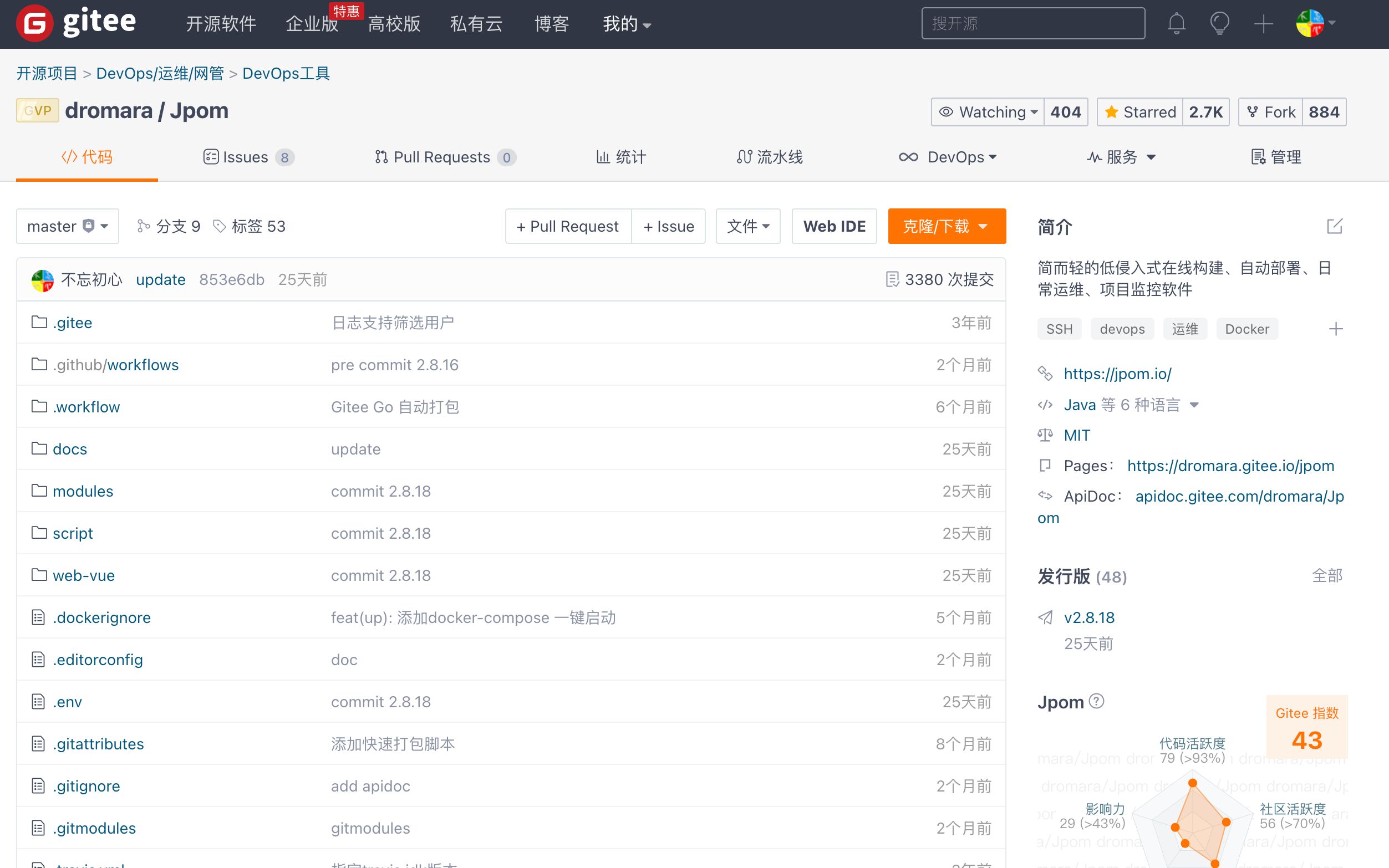Click the MIT license scales icon
This screenshot has height=868, width=1389.
[x=1045, y=435]
